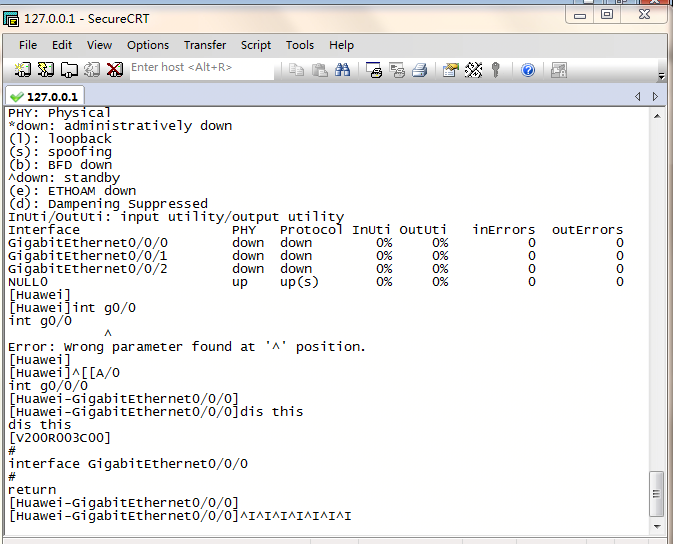
Task: Click the '[V200R003C00]' version line
Action: [x=60, y=438]
